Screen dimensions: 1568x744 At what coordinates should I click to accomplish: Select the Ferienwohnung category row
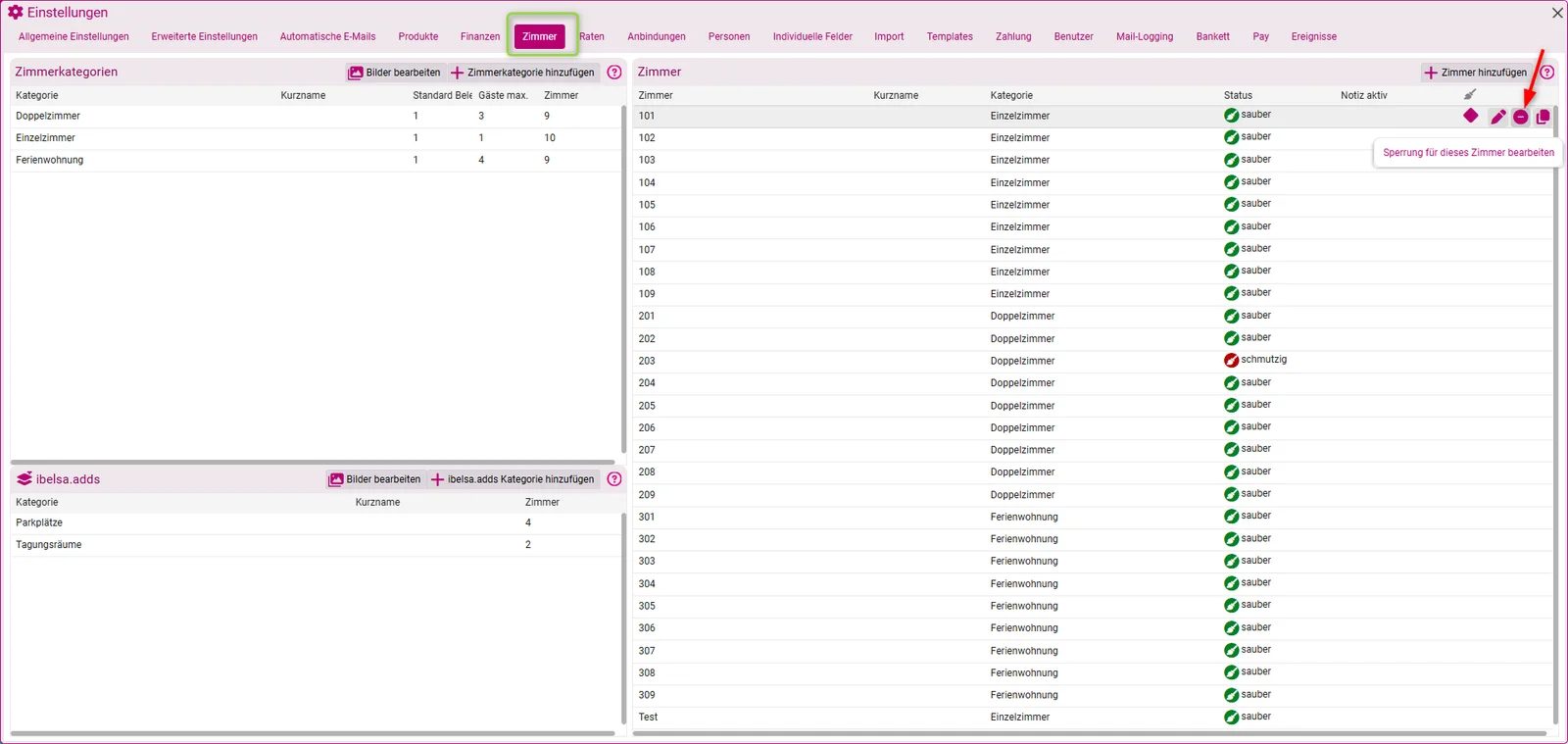pos(315,160)
